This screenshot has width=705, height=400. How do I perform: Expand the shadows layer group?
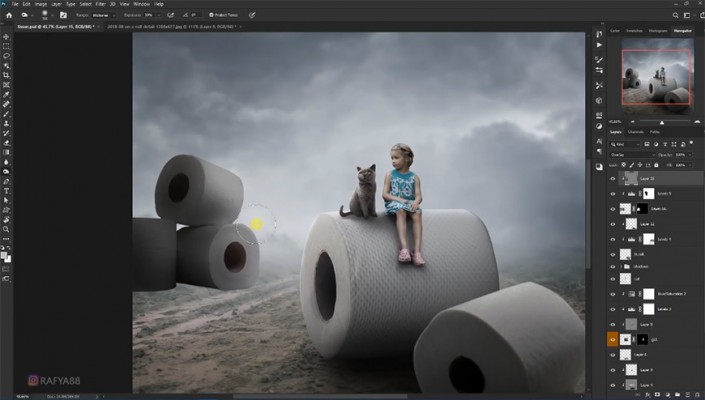pos(621,267)
